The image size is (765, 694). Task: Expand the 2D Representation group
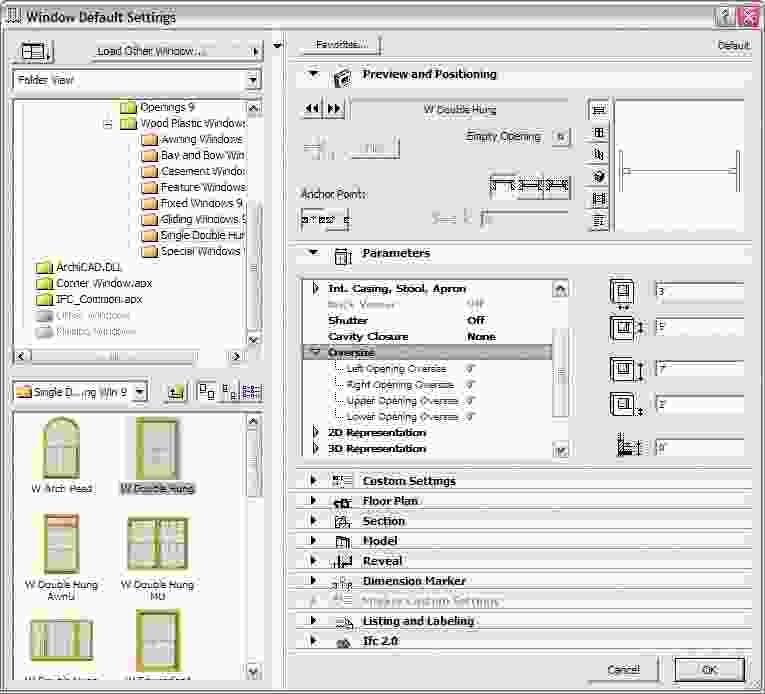click(316, 432)
